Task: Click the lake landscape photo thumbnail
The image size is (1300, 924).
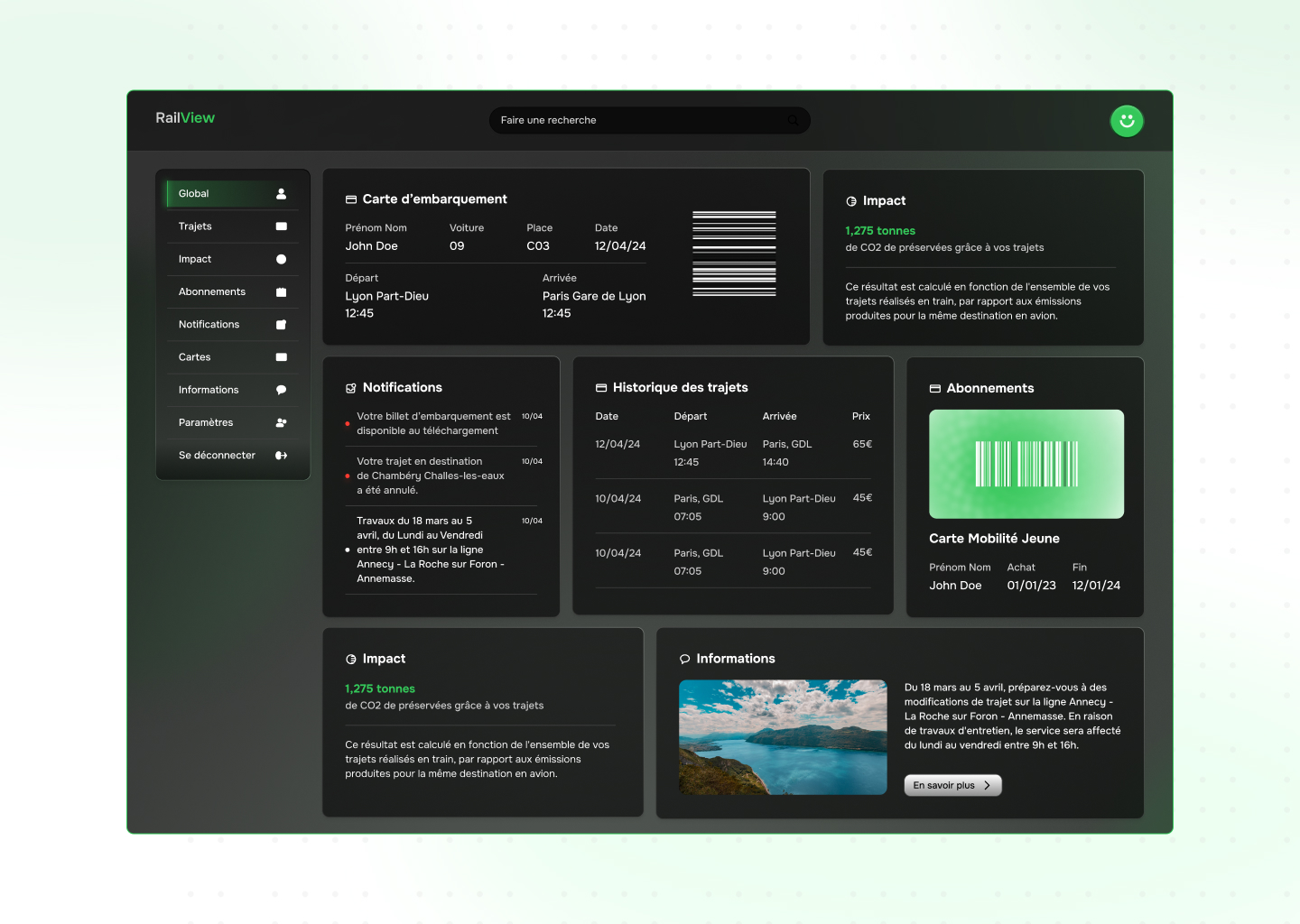Action: tap(782, 737)
